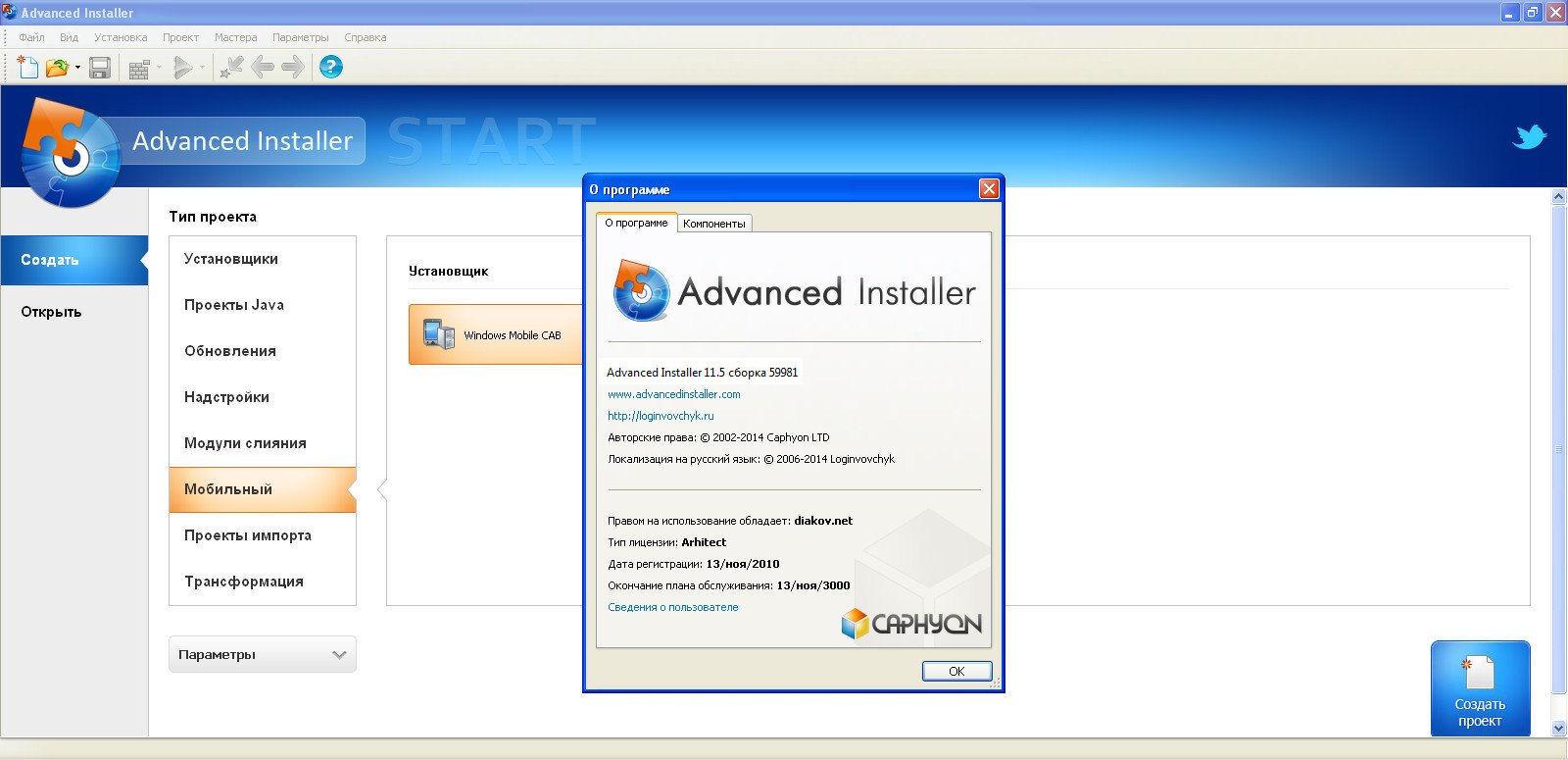Click OK in the About dialog
The width and height of the screenshot is (1568, 760).
tap(956, 671)
